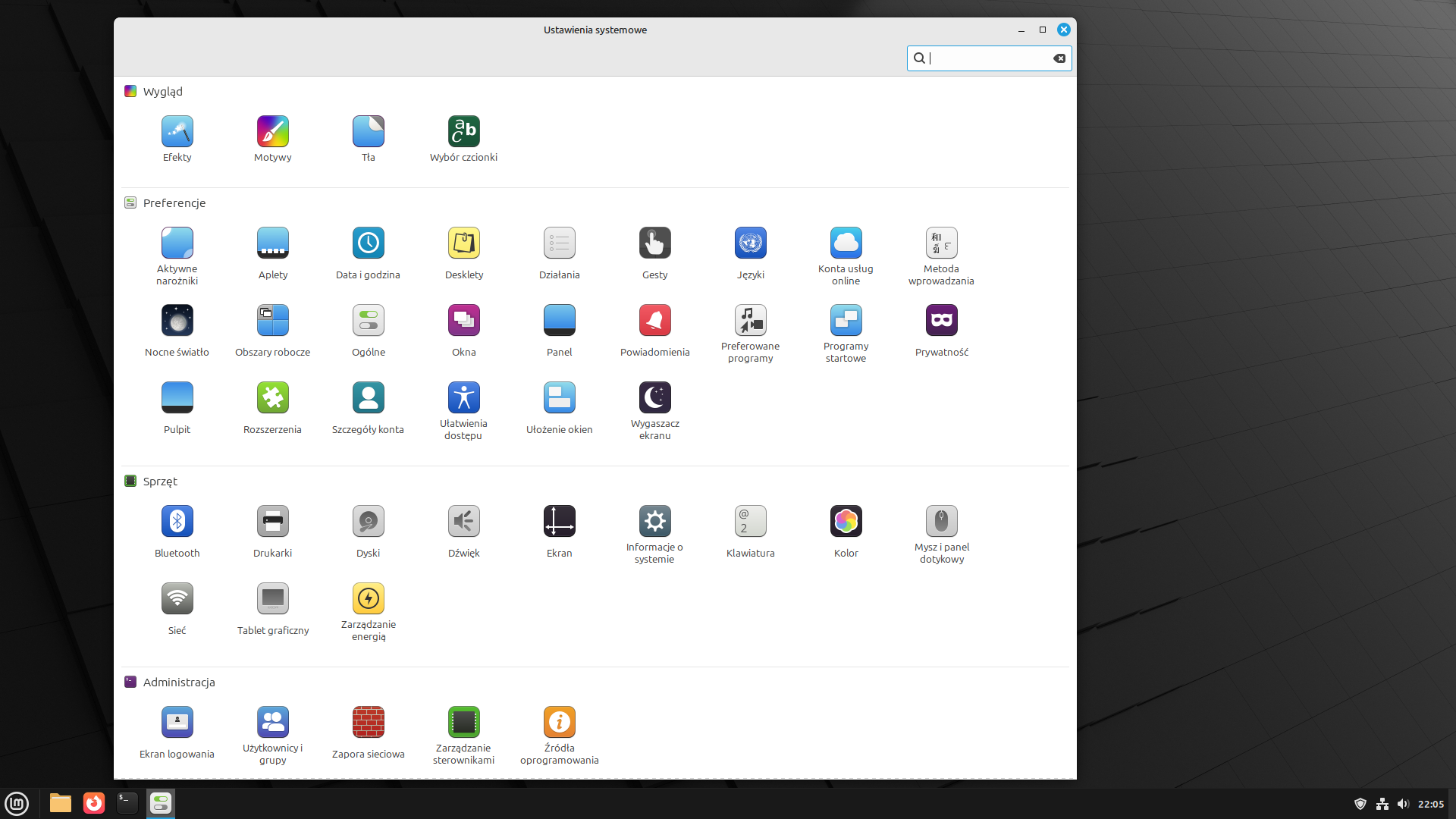Image resolution: width=1456 pixels, height=819 pixels.
Task: Open Wygaszacz ekranu settings
Action: coord(654,398)
